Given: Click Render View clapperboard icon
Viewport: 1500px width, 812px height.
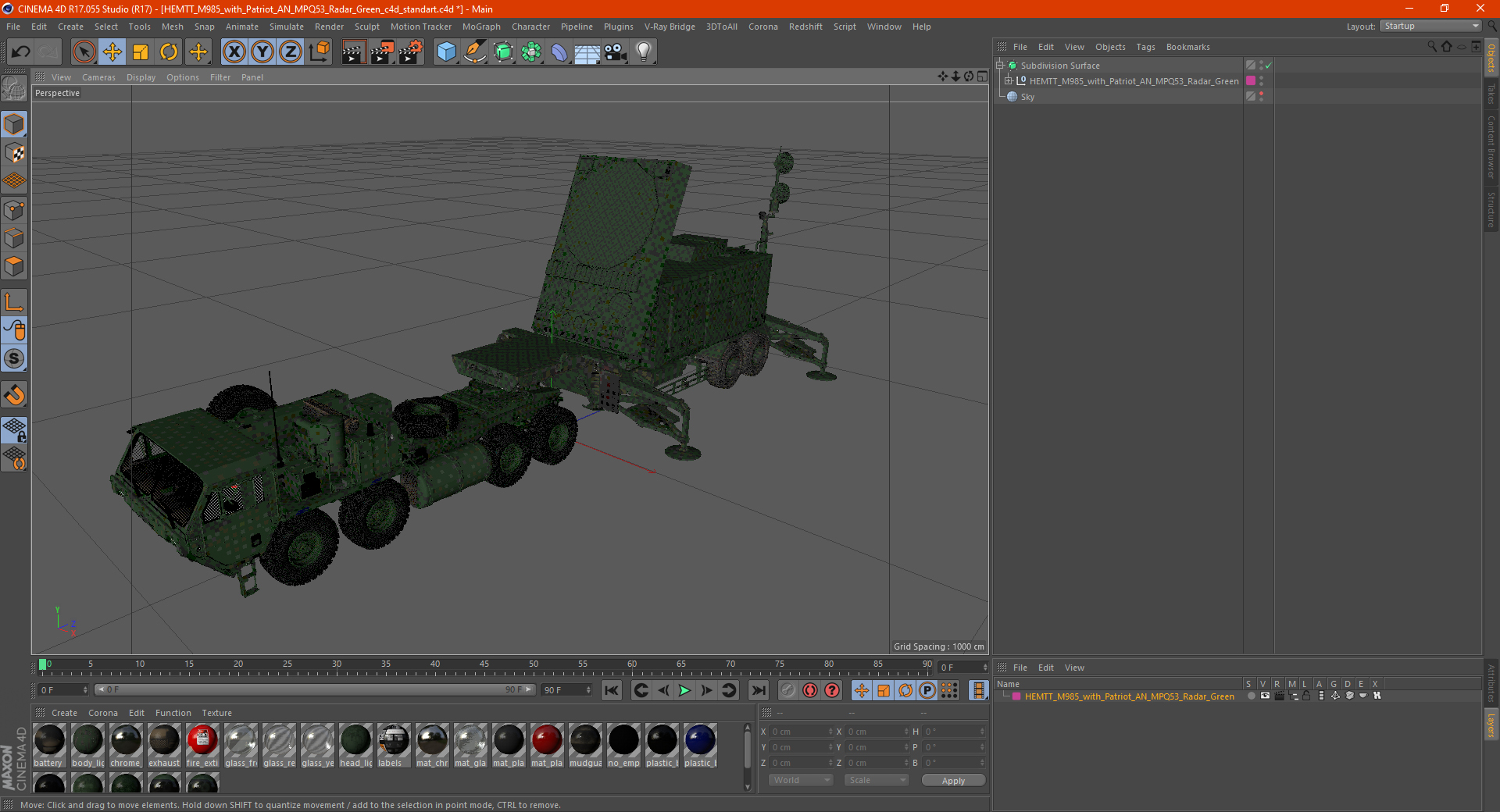Looking at the screenshot, I should [x=353, y=52].
